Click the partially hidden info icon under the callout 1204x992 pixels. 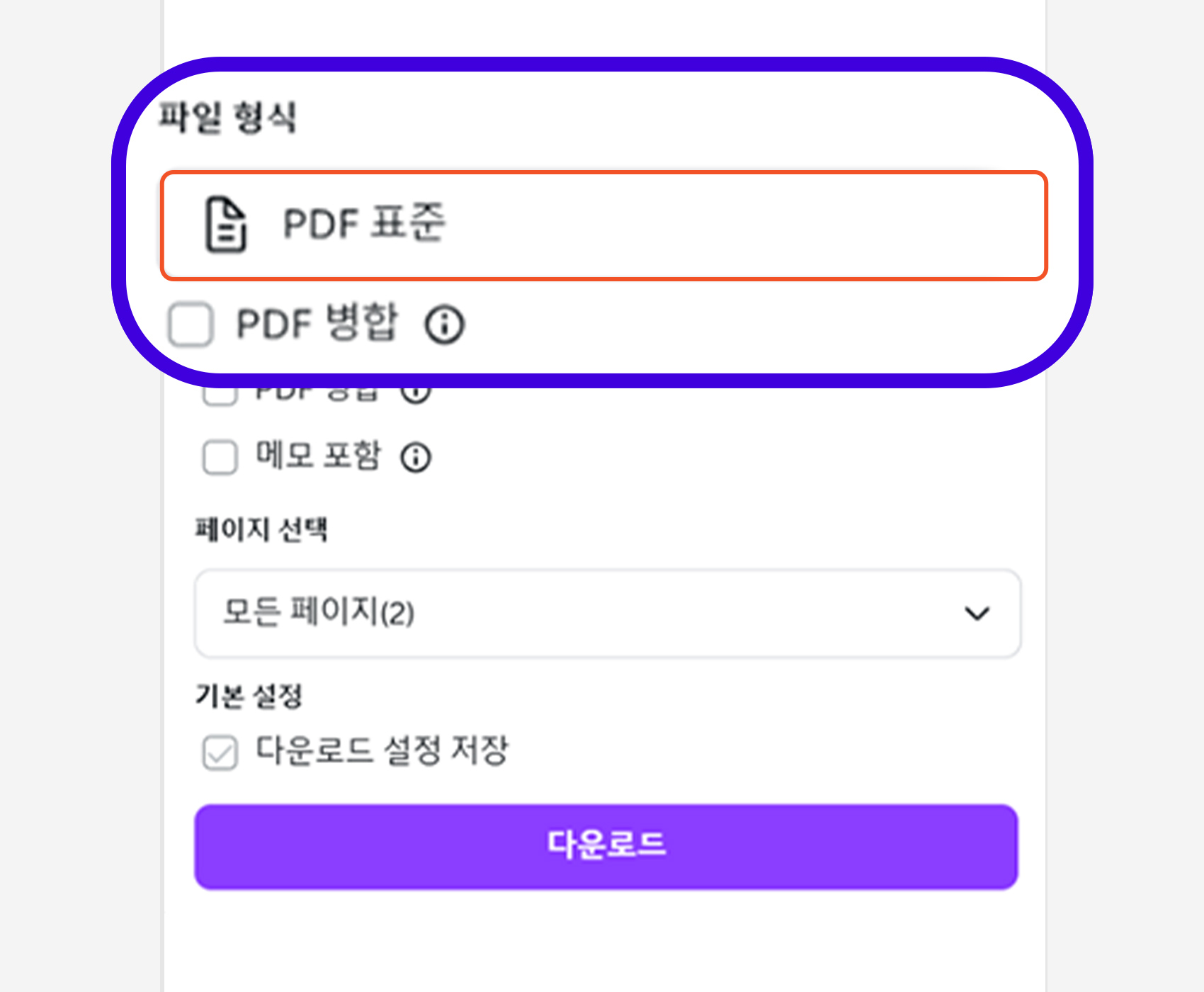416,392
